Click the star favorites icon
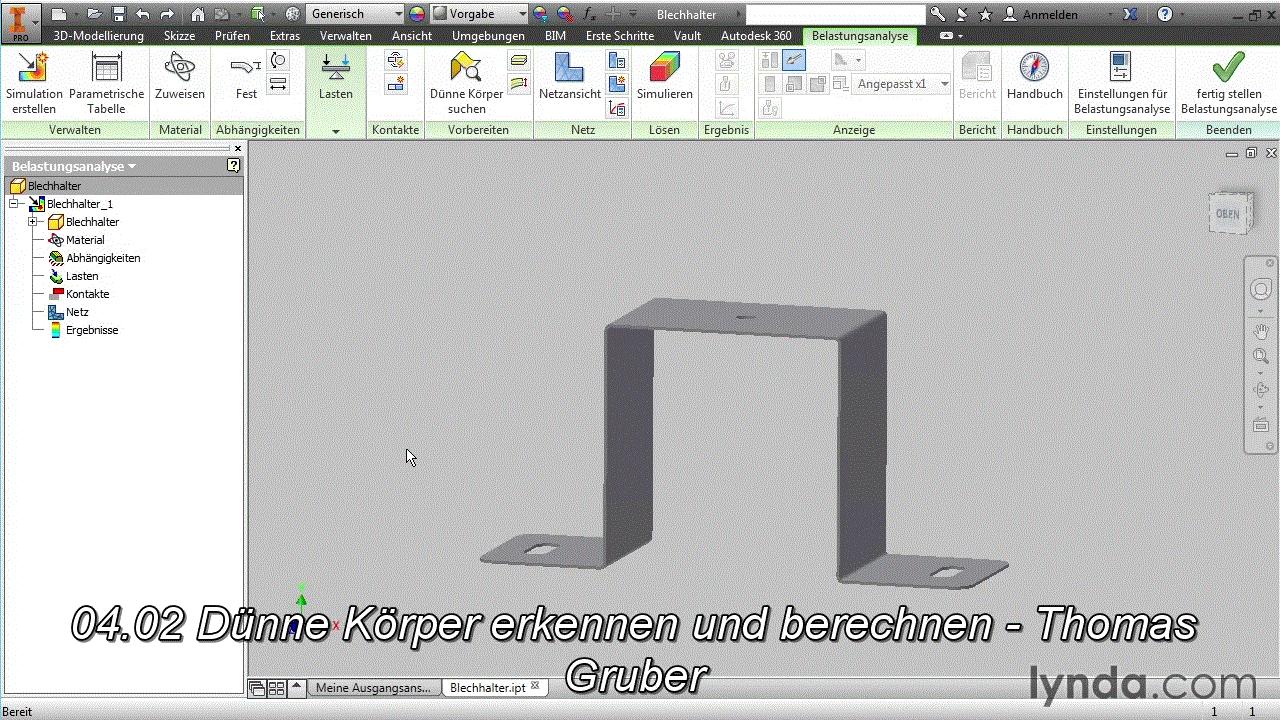Screen dimensions: 1280x720 pos(985,14)
